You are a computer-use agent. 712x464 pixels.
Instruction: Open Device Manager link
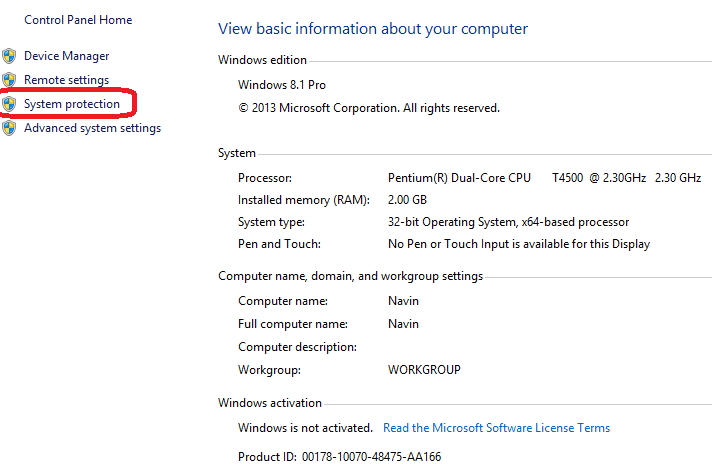tap(66, 56)
